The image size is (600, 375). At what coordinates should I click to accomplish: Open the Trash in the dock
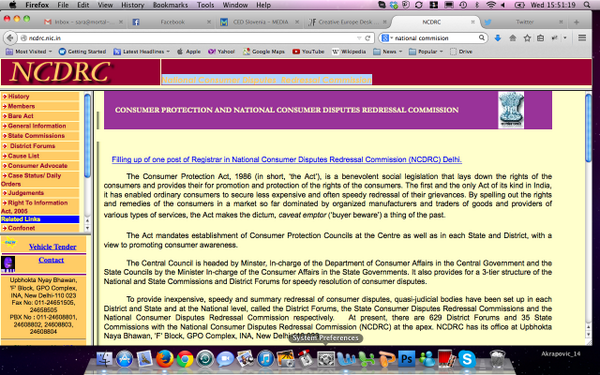click(497, 359)
